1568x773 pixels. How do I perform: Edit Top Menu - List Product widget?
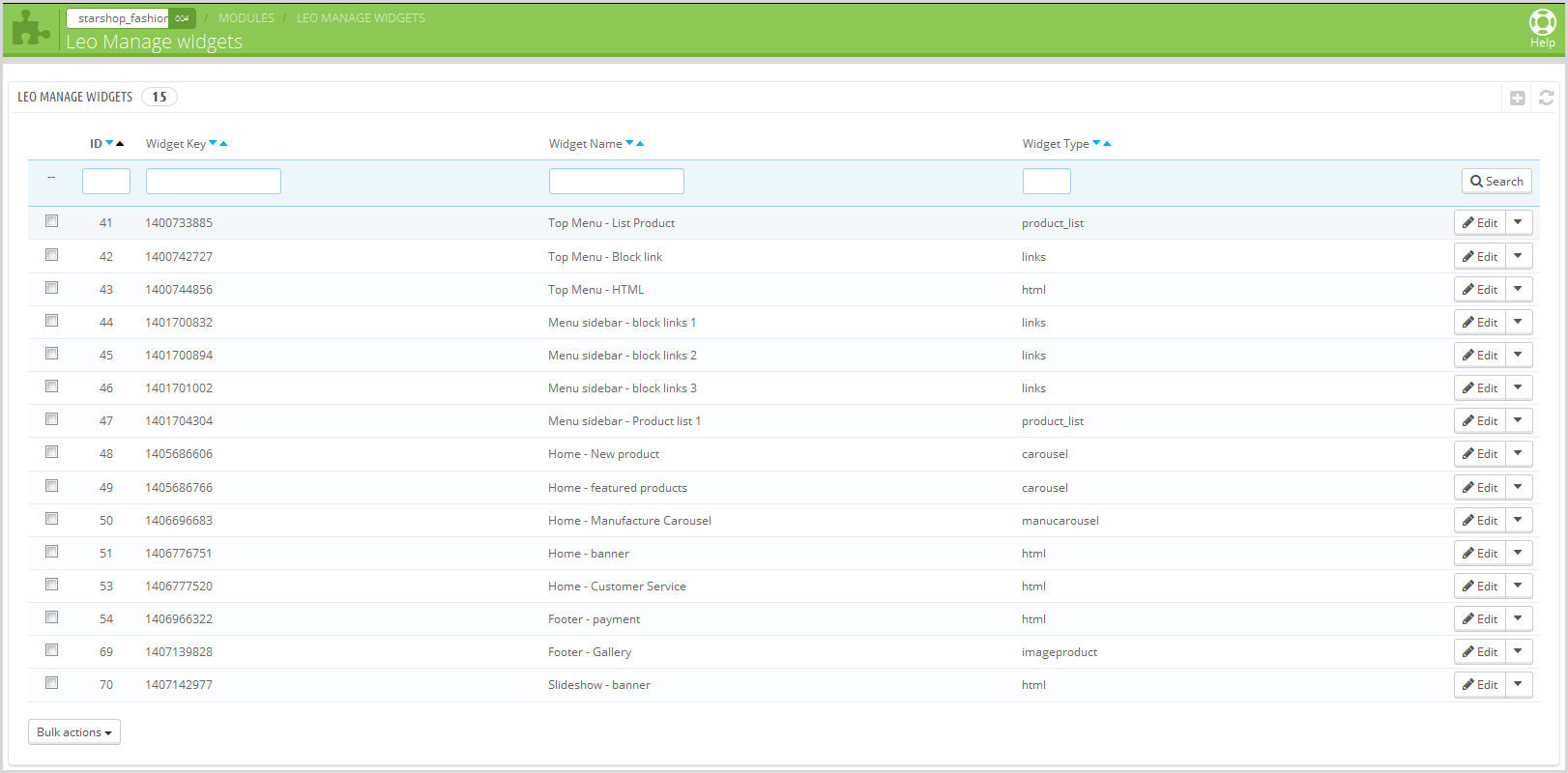(x=1480, y=222)
